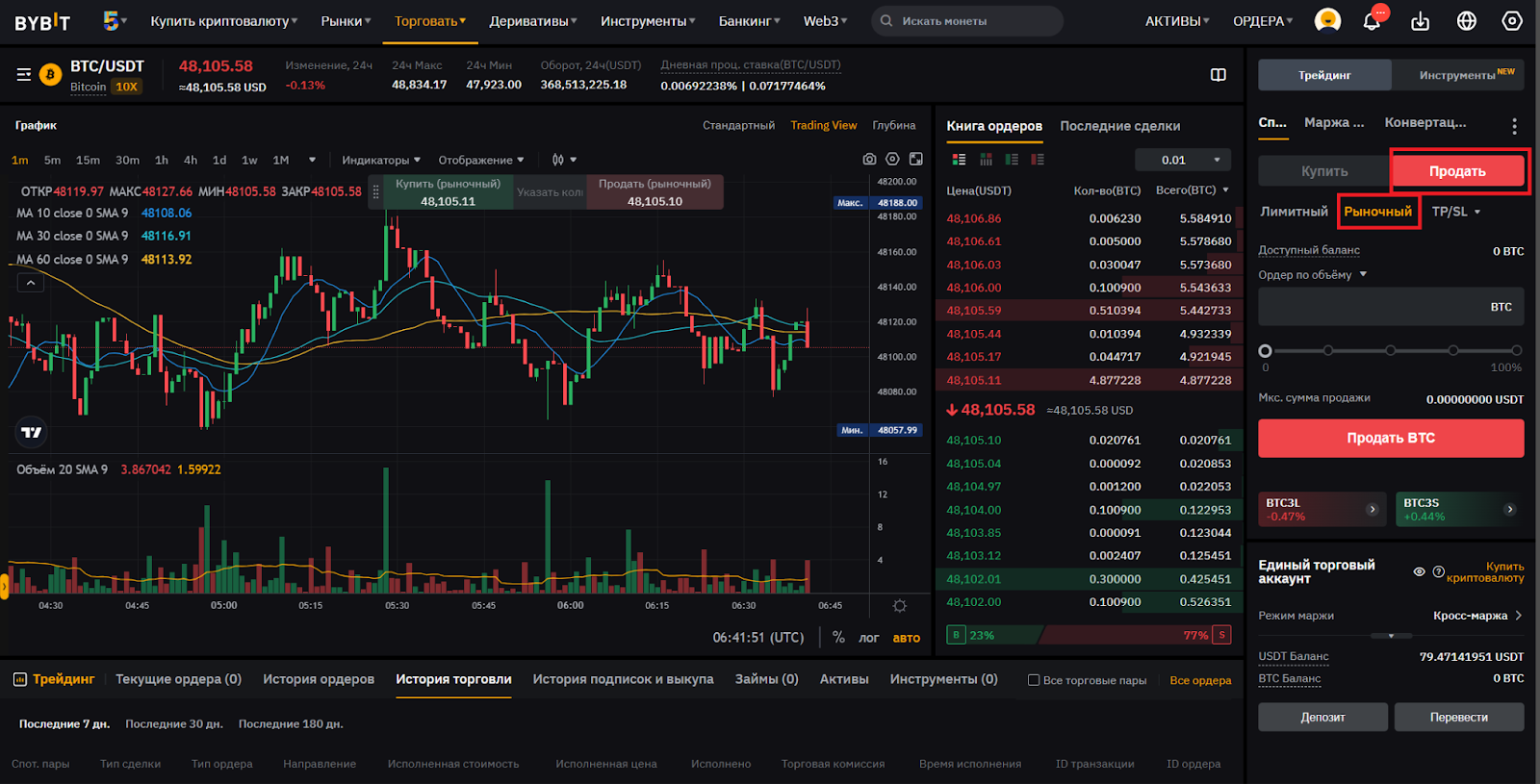Take a chart screenshot with camera icon
Screen dimensions: 1540x784
point(869,160)
